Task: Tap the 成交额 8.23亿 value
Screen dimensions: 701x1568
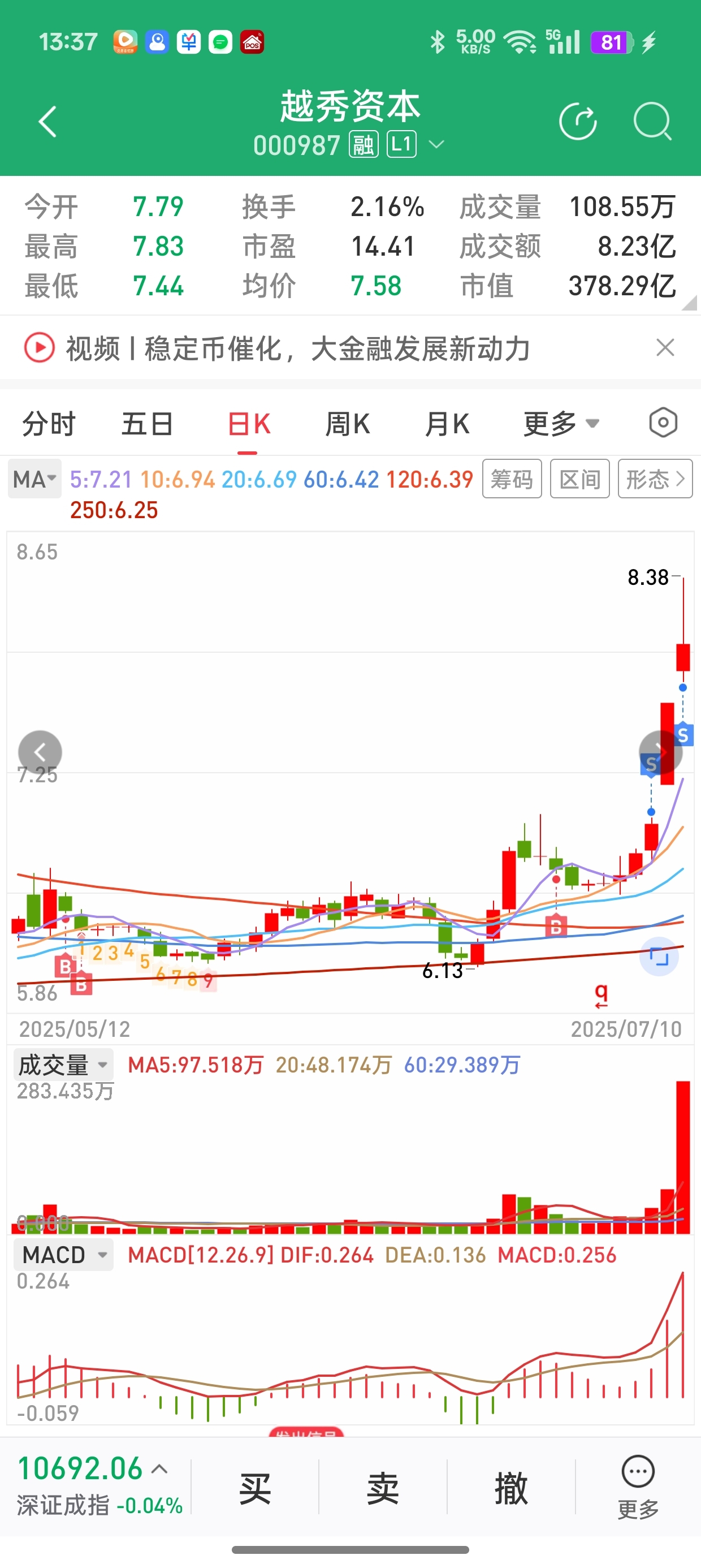Action: pyautogui.click(x=637, y=246)
